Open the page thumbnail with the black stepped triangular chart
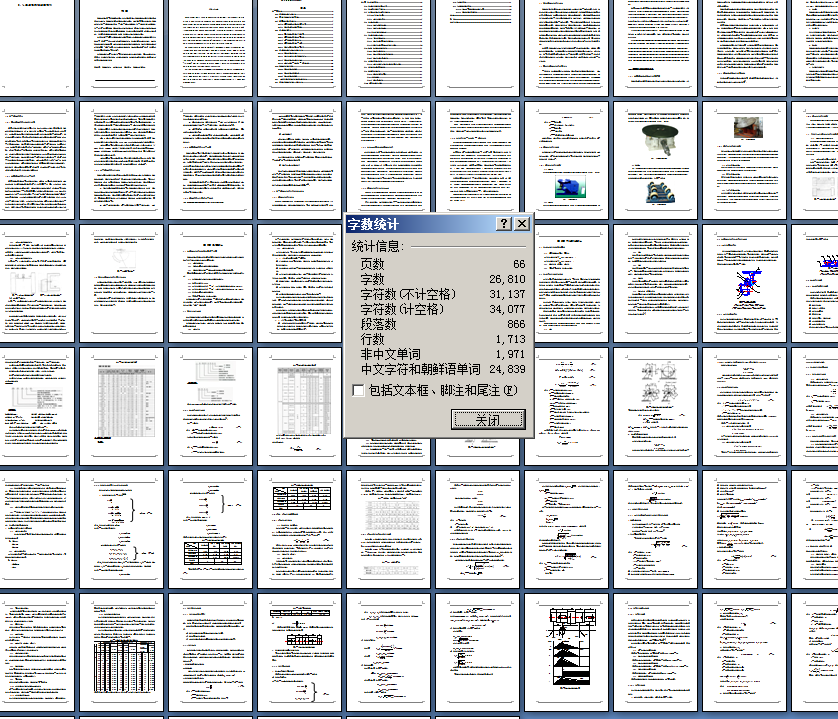 pyautogui.click(x=567, y=652)
